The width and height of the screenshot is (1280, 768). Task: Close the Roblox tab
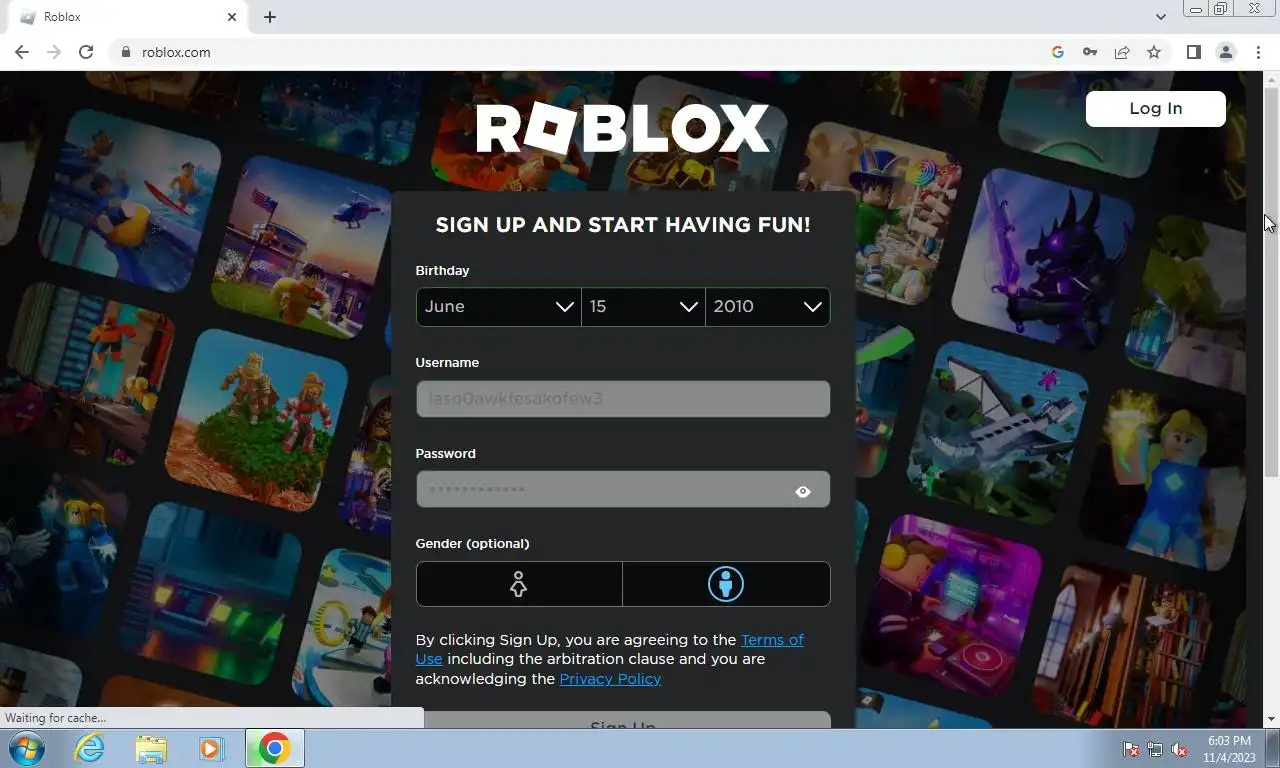pyautogui.click(x=232, y=17)
